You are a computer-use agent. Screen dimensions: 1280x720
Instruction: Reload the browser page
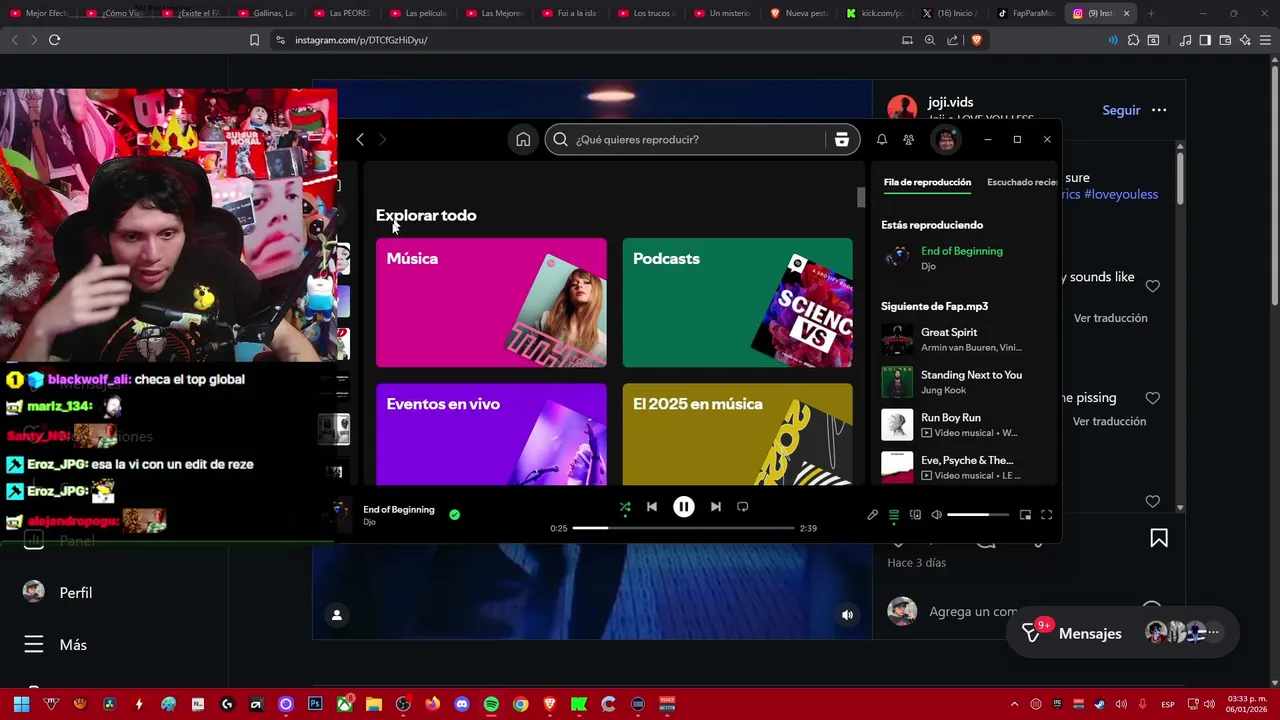click(54, 40)
